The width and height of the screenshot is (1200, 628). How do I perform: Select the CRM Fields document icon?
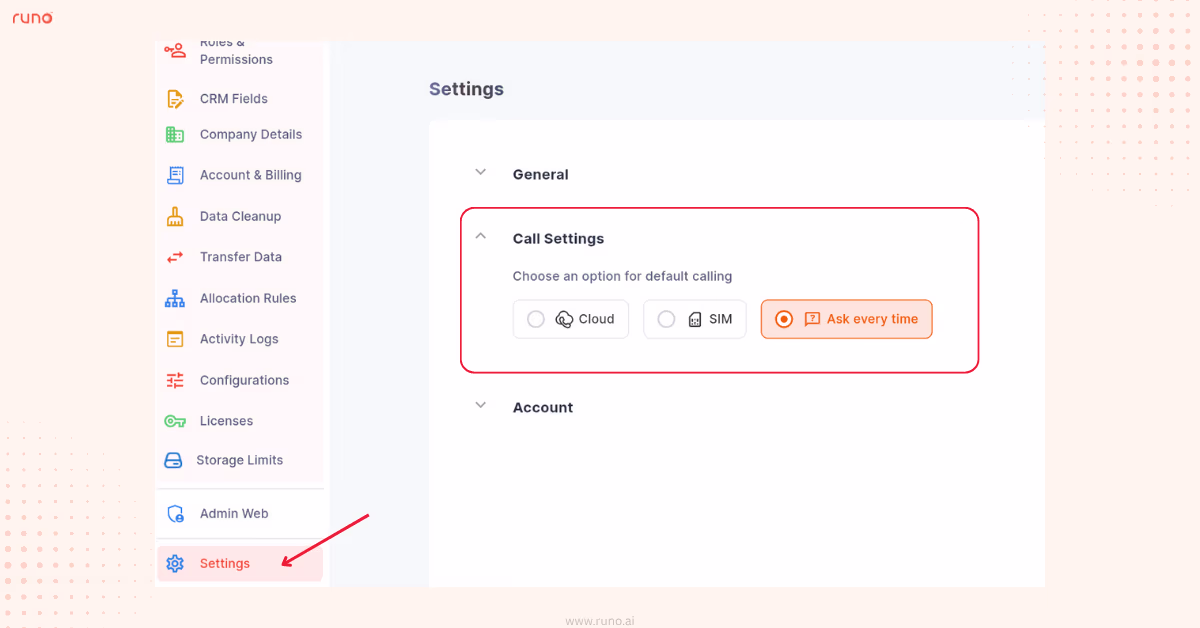[x=174, y=98]
